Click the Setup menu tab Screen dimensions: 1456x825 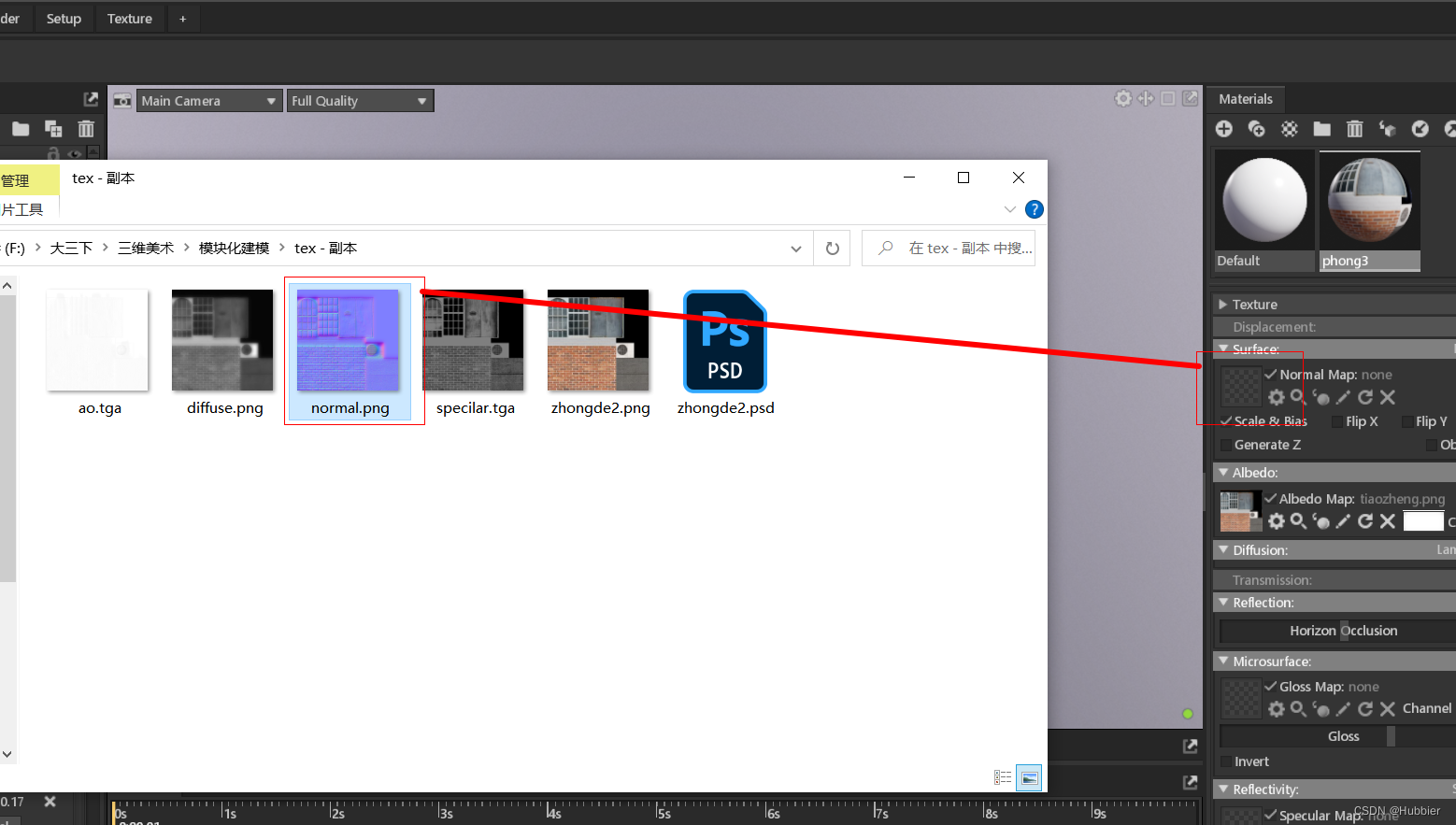tap(63, 18)
